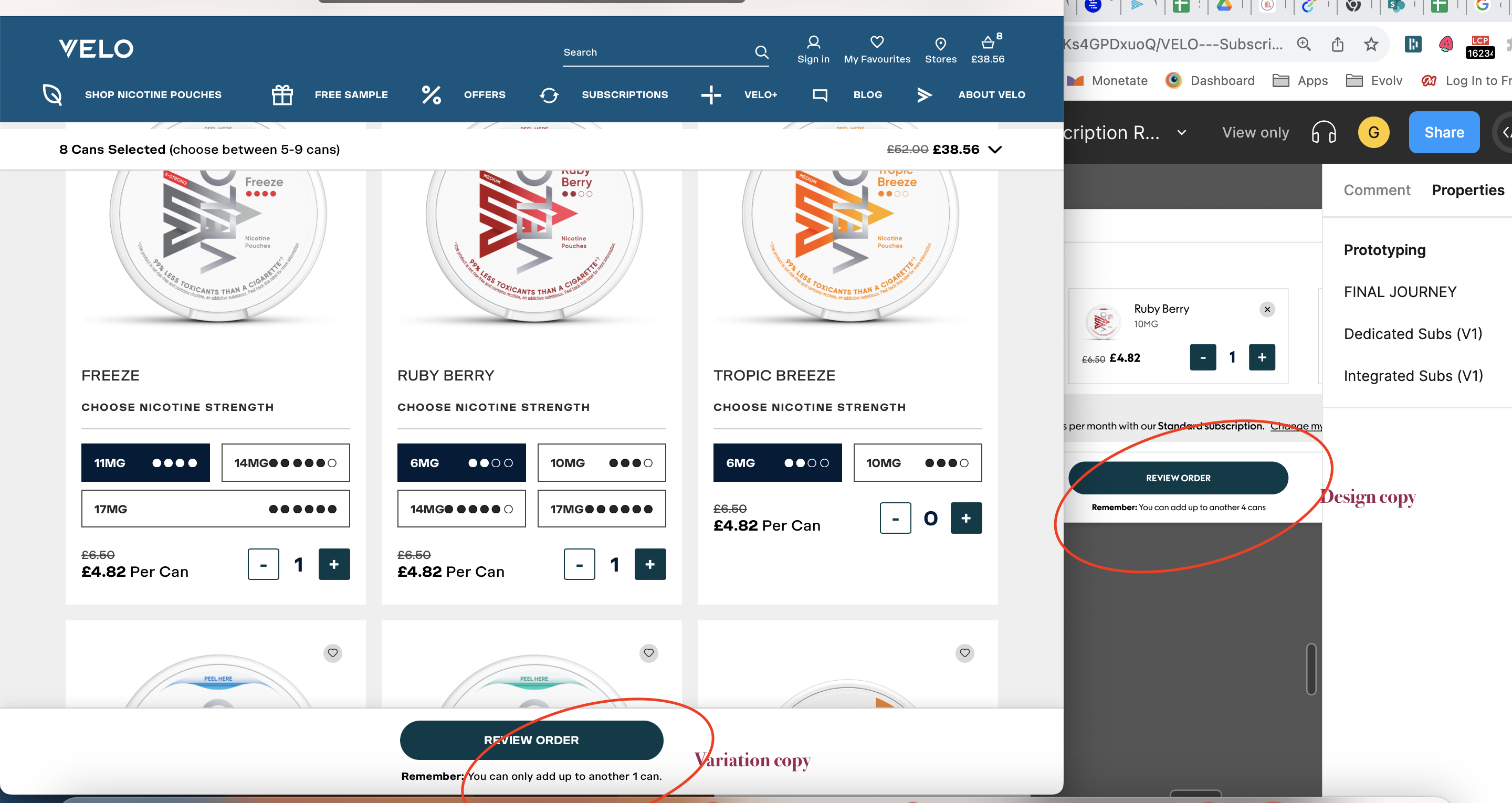Click the VELO logo
The width and height of the screenshot is (1512, 803).
pos(96,49)
